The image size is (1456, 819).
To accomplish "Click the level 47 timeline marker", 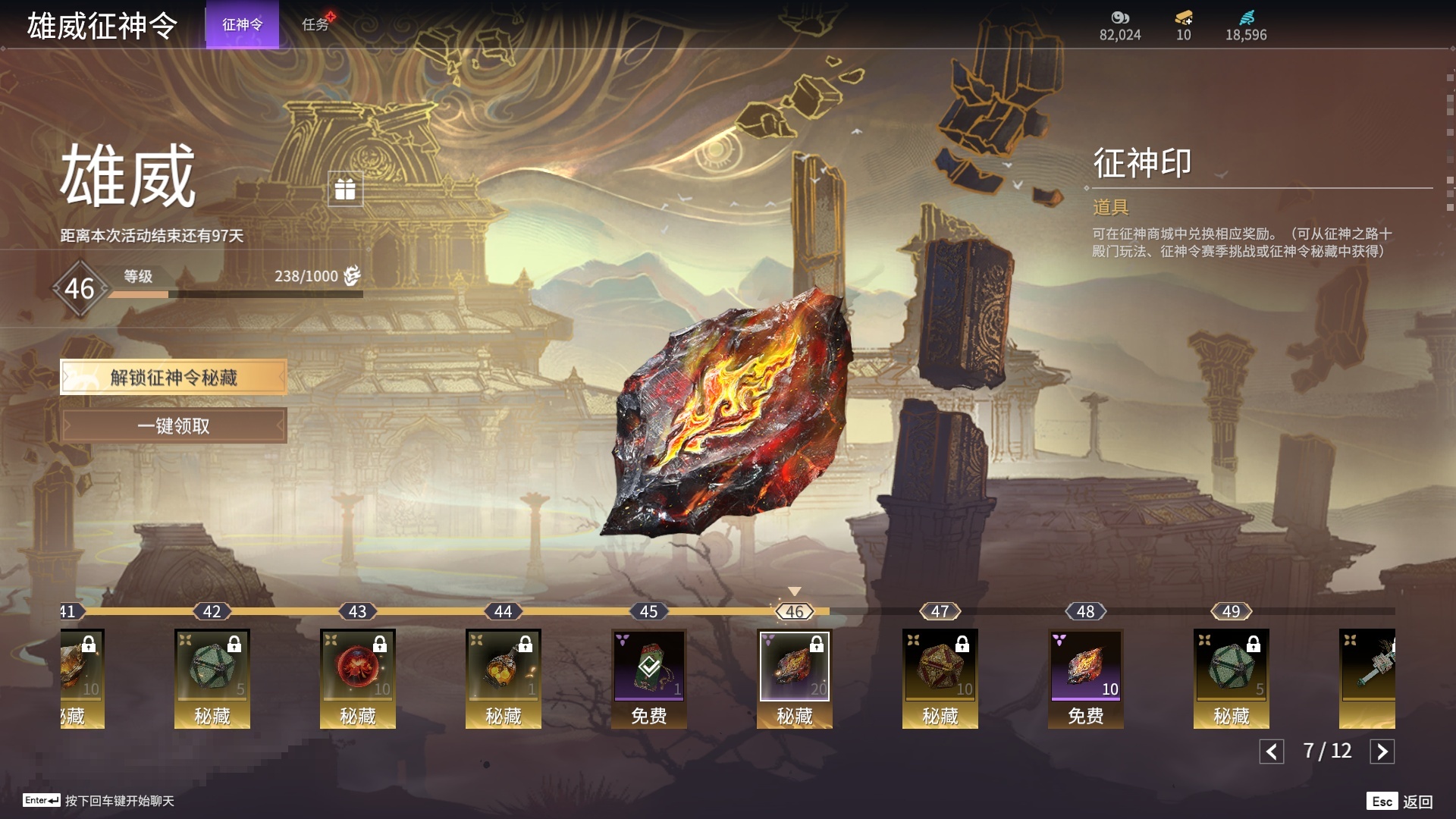I will point(940,611).
